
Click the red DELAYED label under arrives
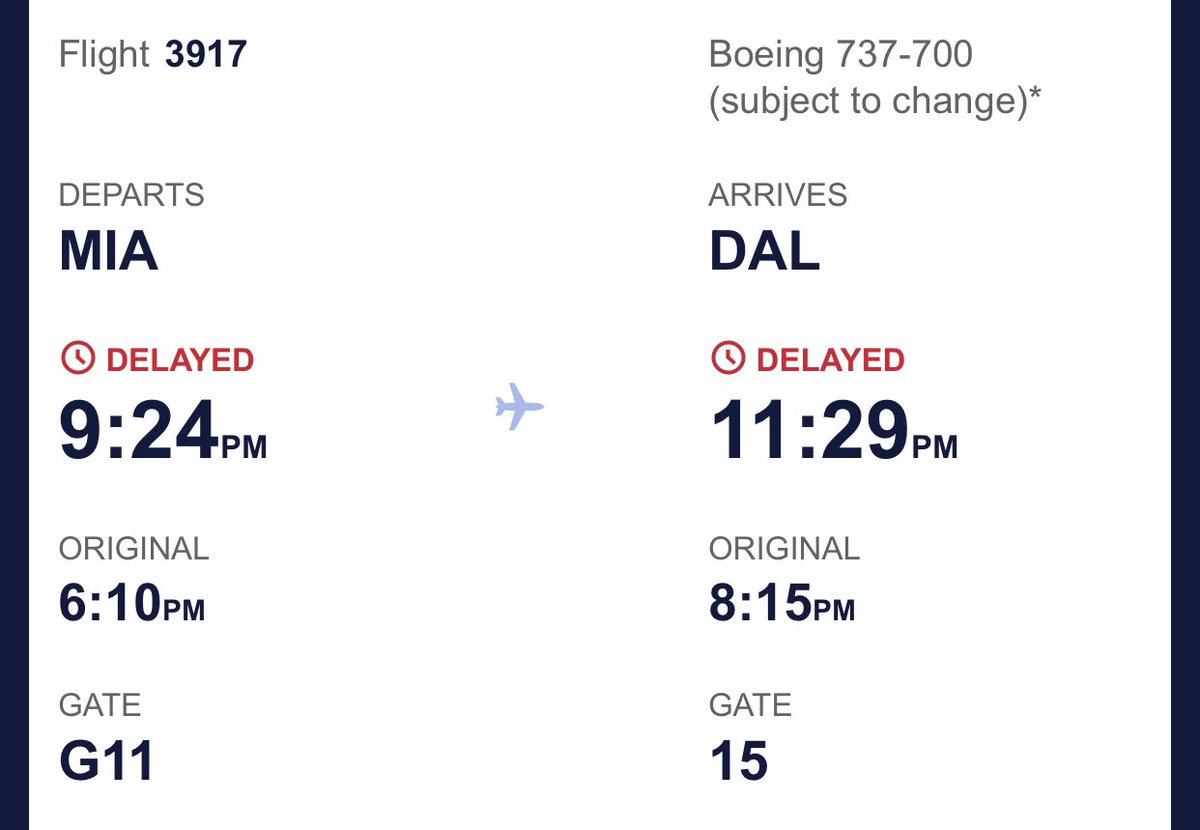click(x=830, y=359)
